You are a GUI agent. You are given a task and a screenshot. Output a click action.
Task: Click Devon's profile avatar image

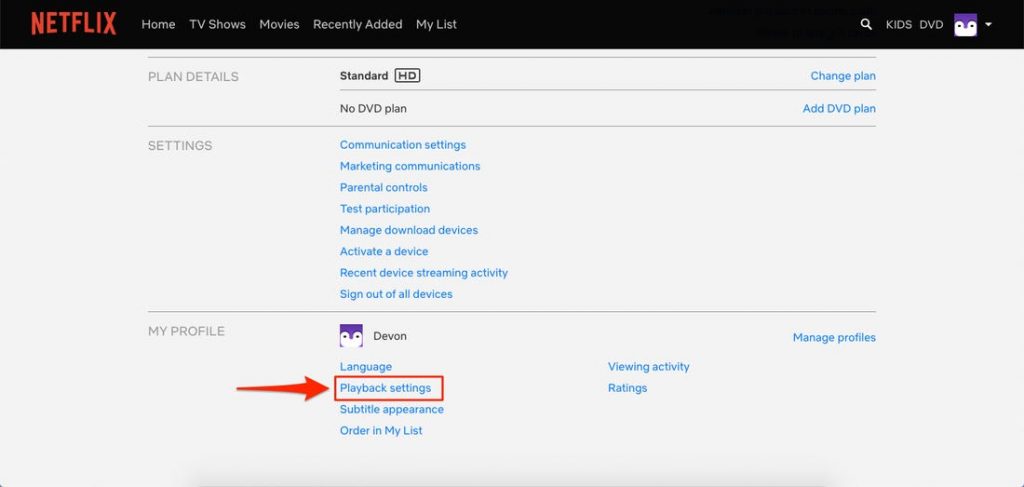[351, 336]
